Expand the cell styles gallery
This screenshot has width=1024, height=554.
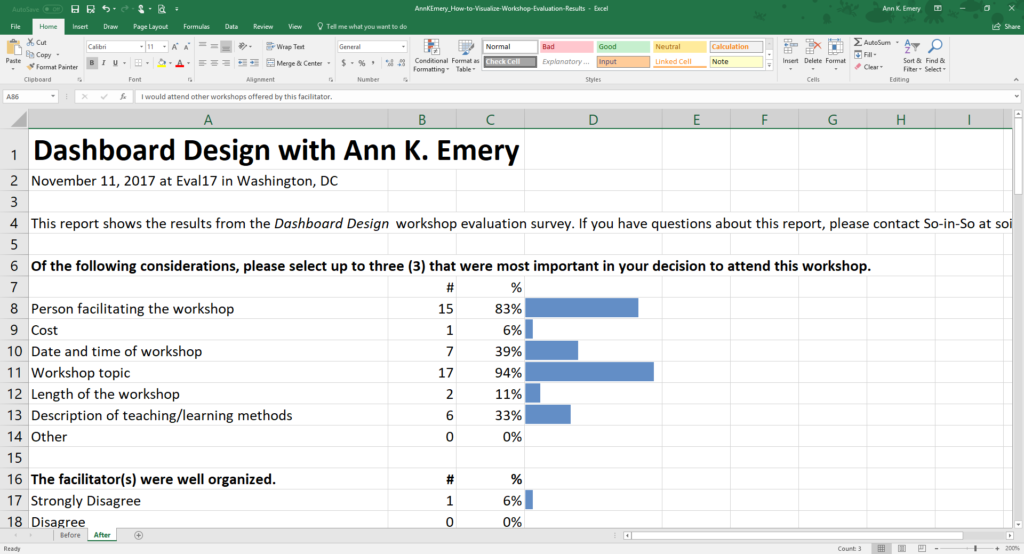click(x=769, y=65)
